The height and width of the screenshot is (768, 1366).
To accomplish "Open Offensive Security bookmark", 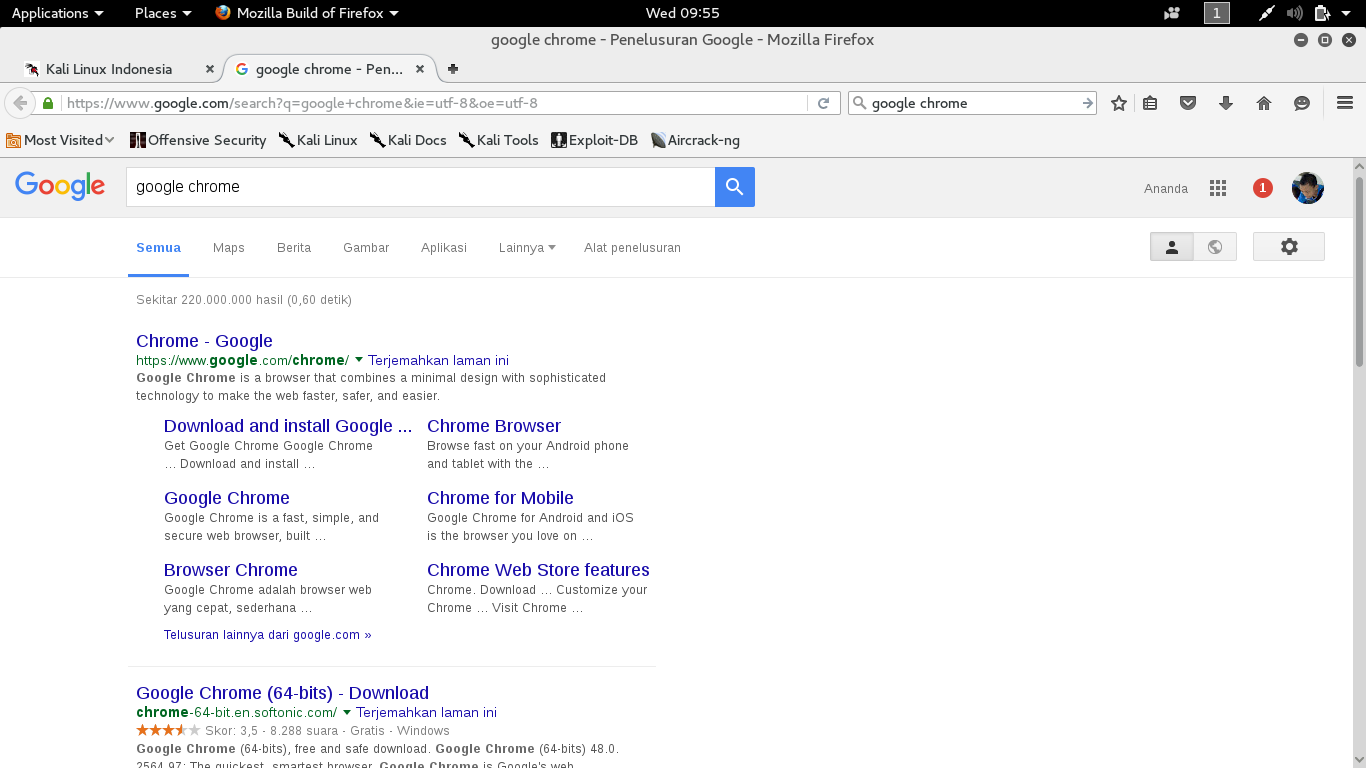I will 198,140.
